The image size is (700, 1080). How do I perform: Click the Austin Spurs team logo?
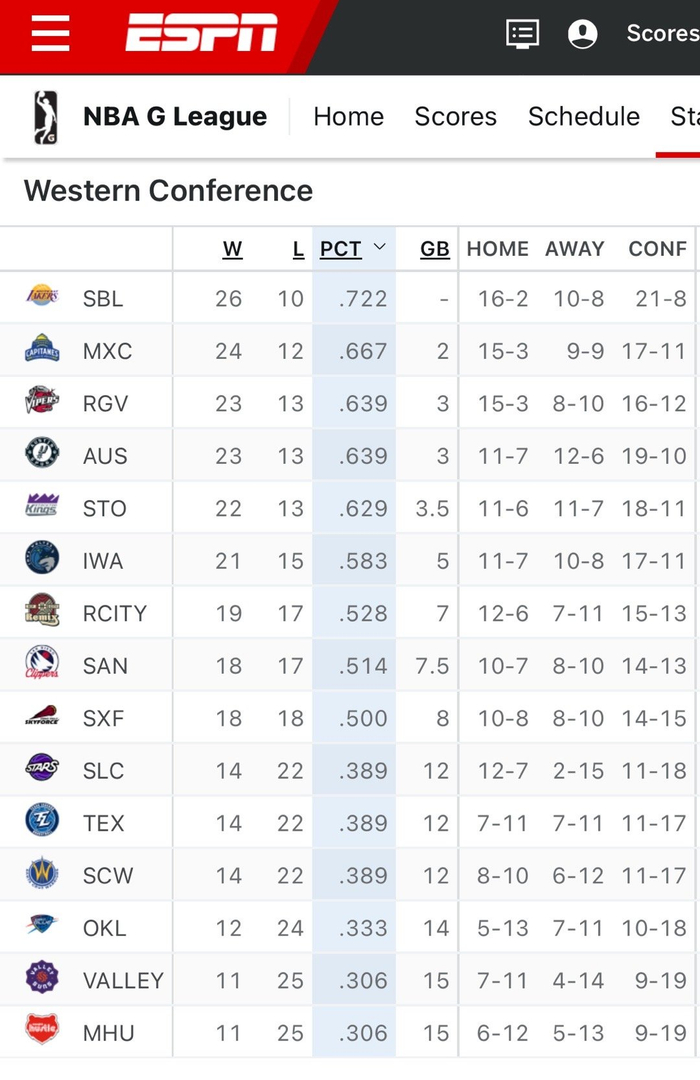(x=42, y=455)
